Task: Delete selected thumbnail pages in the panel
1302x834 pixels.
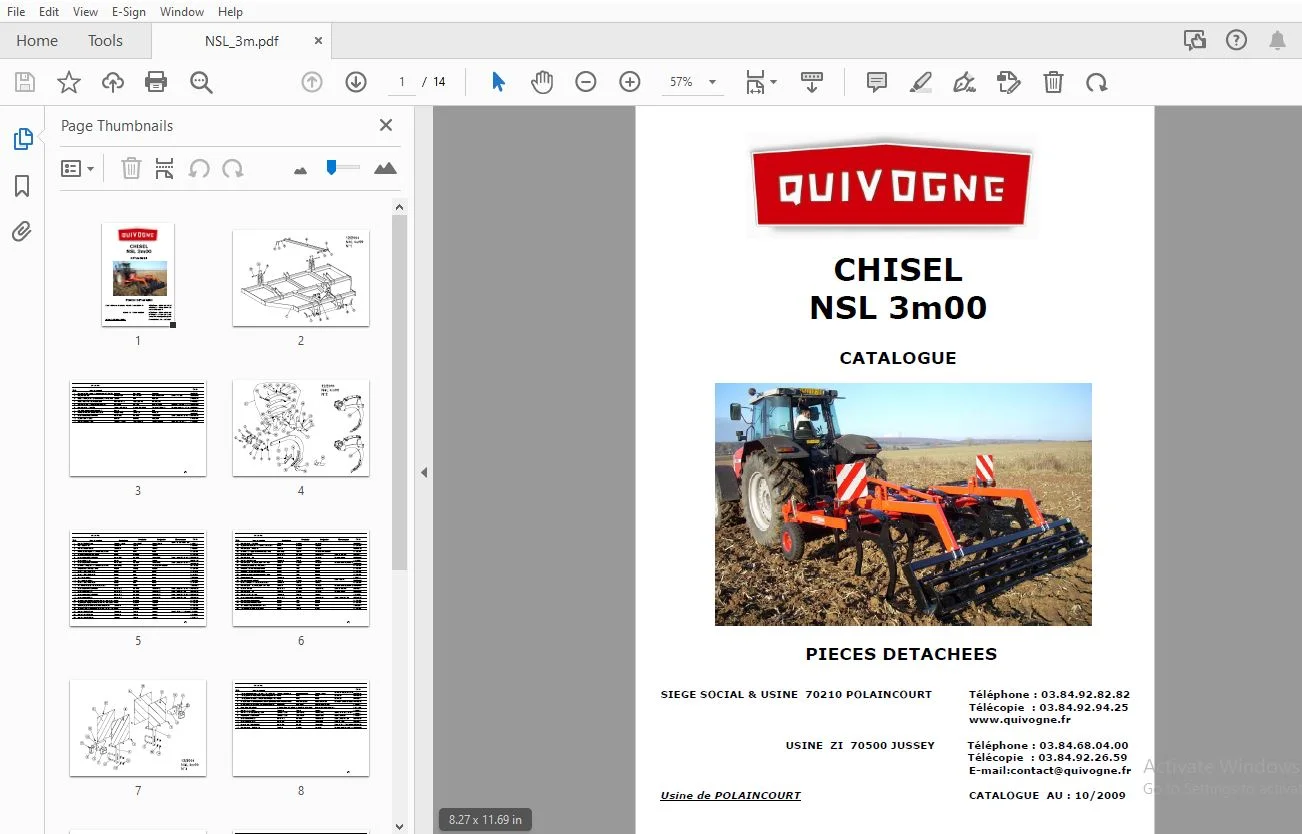Action: [131, 168]
